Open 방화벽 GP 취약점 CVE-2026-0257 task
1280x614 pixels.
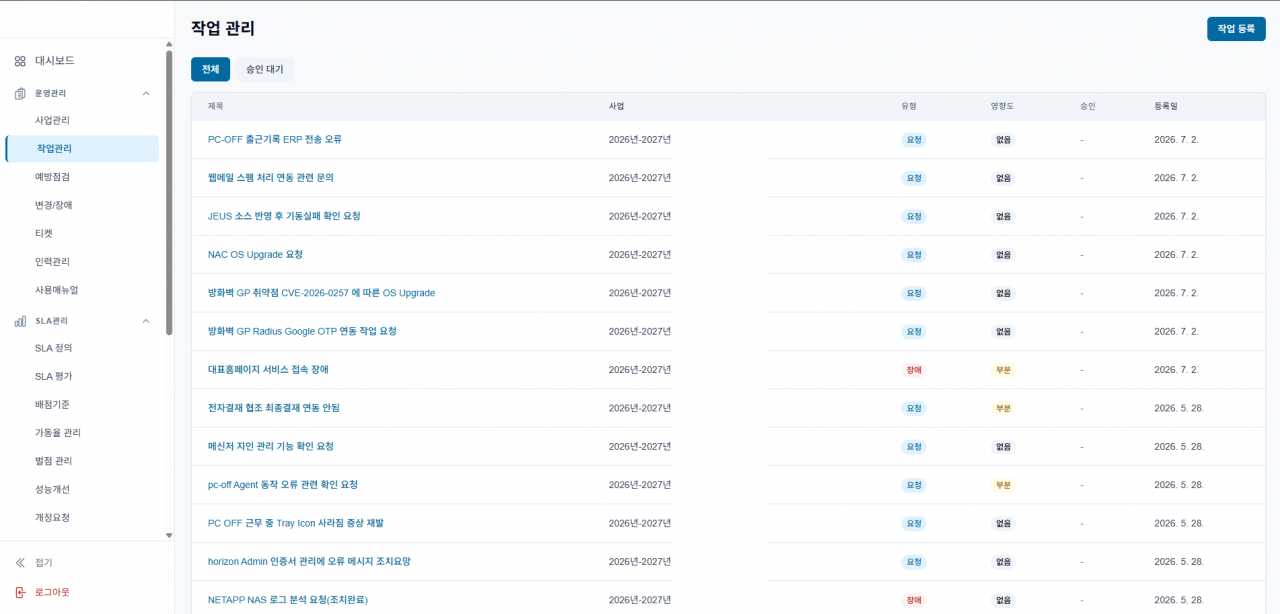[x=321, y=293]
